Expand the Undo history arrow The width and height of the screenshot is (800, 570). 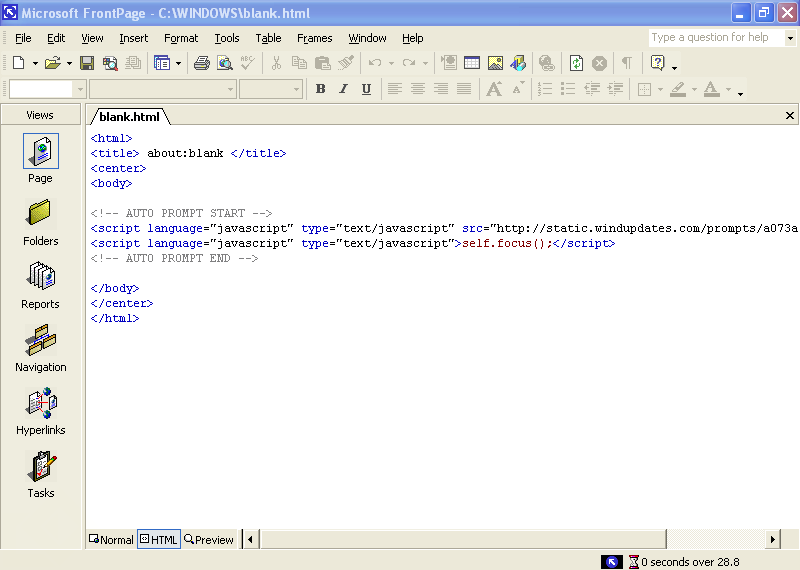391,64
